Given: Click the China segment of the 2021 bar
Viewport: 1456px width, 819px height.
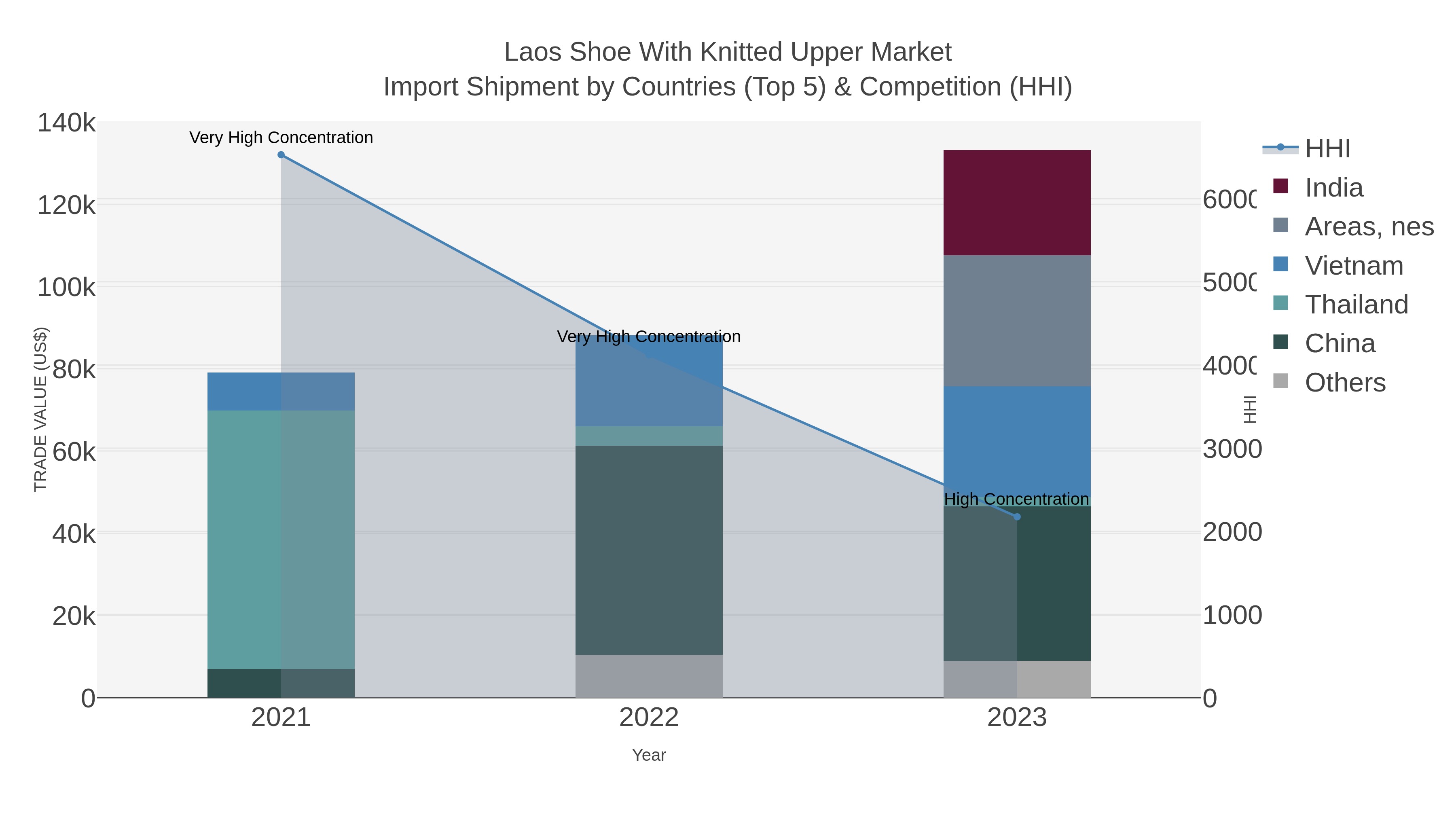Looking at the screenshot, I should click(x=281, y=684).
